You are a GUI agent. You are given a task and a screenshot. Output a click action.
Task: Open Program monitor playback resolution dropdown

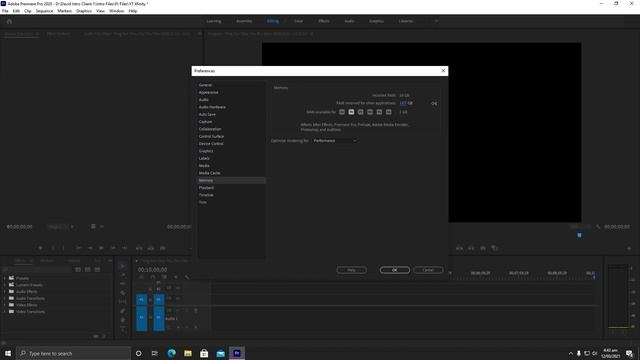click(580, 227)
